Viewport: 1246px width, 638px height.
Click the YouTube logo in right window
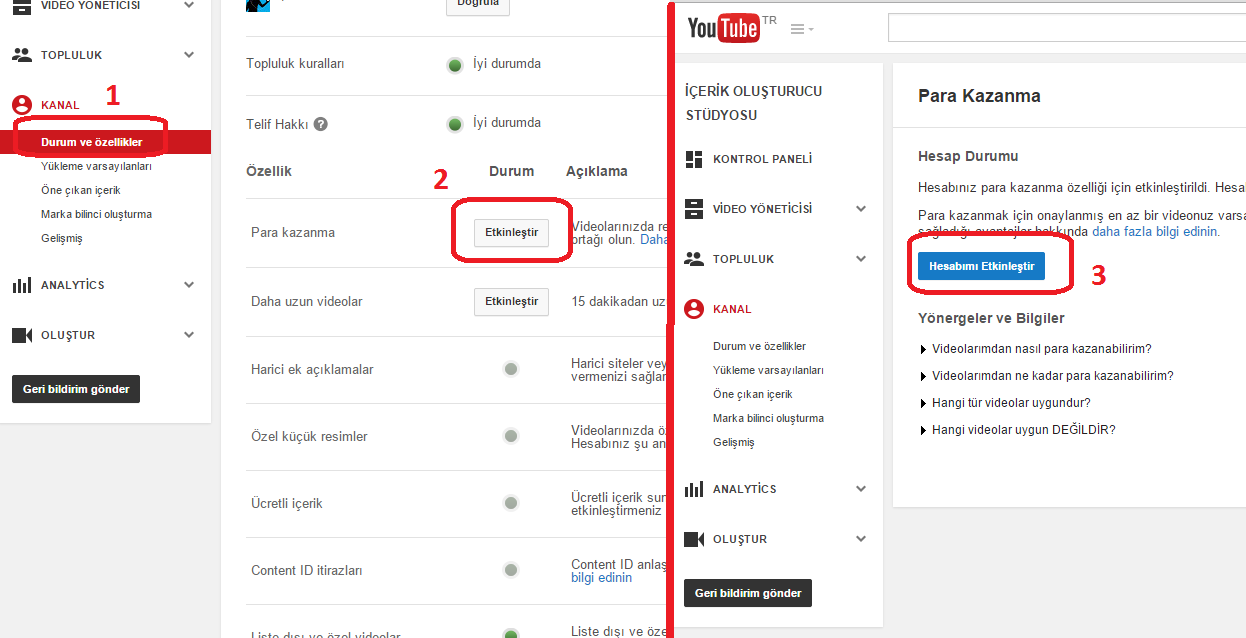[723, 29]
